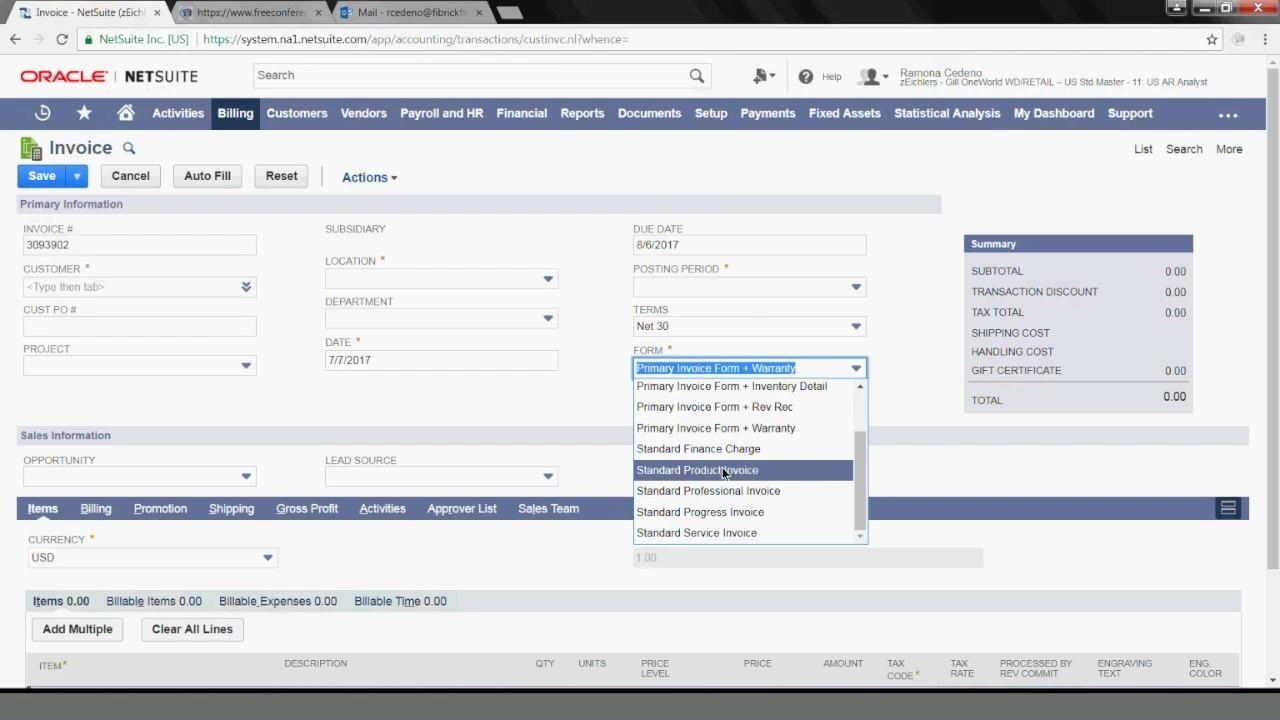Screen dimensions: 1280x720
Task: Select Standard Finance Charge form option
Action: 744,449
